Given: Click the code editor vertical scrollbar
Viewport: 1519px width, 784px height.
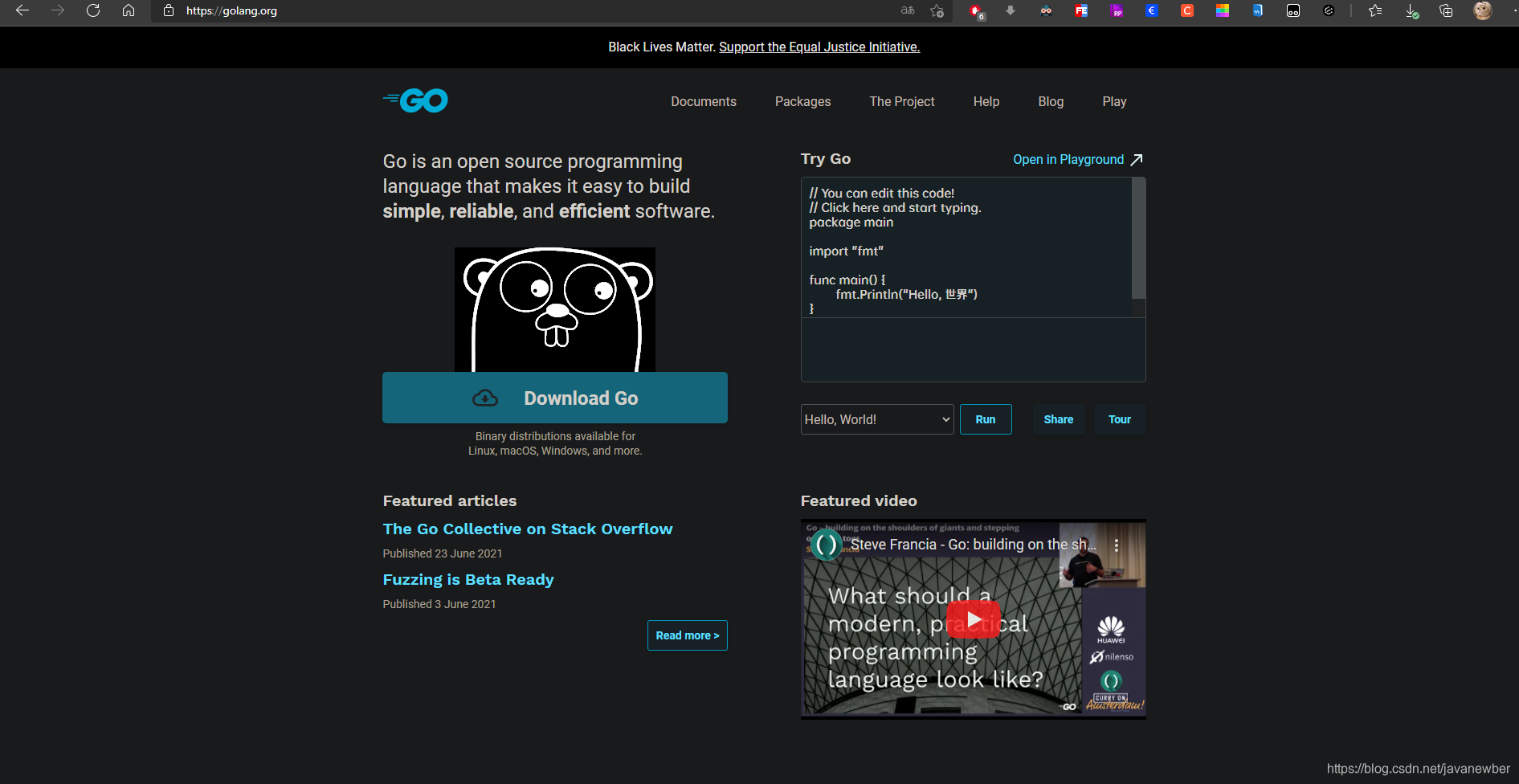Looking at the screenshot, I should tap(1138, 239).
